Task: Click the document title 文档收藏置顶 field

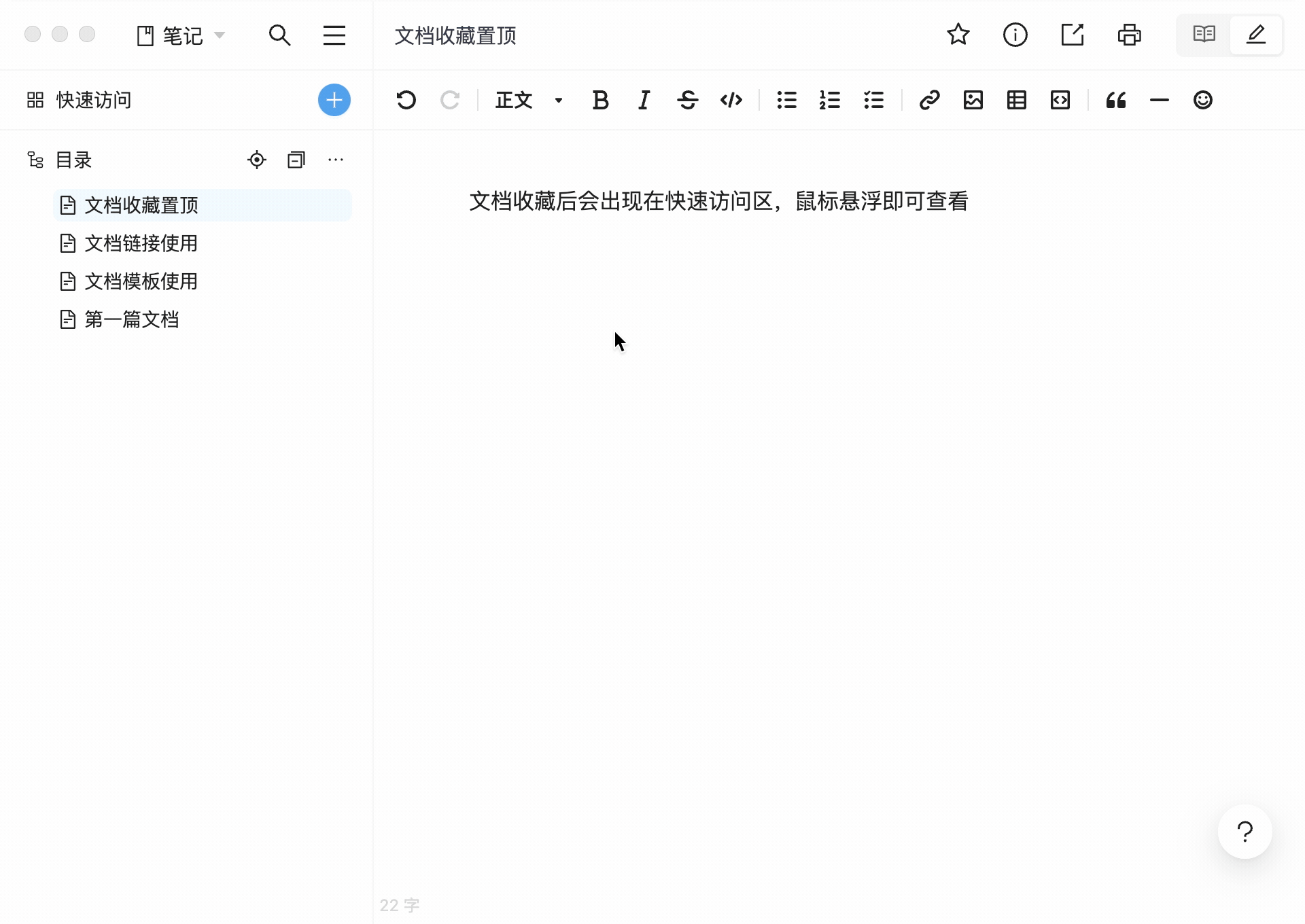Action: 455,35
